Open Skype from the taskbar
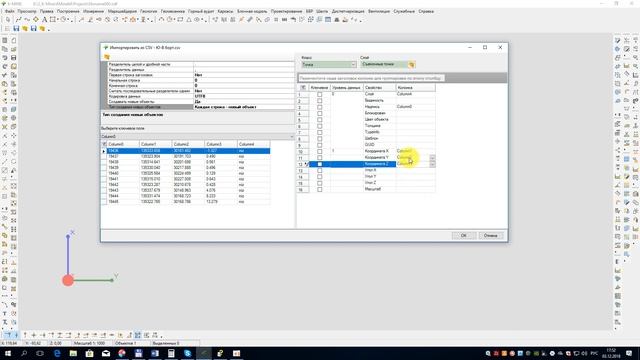The width and height of the screenshot is (640, 360). tap(187, 353)
